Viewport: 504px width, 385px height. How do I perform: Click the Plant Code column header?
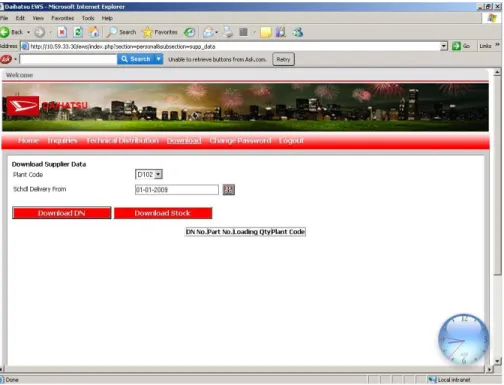288,232
